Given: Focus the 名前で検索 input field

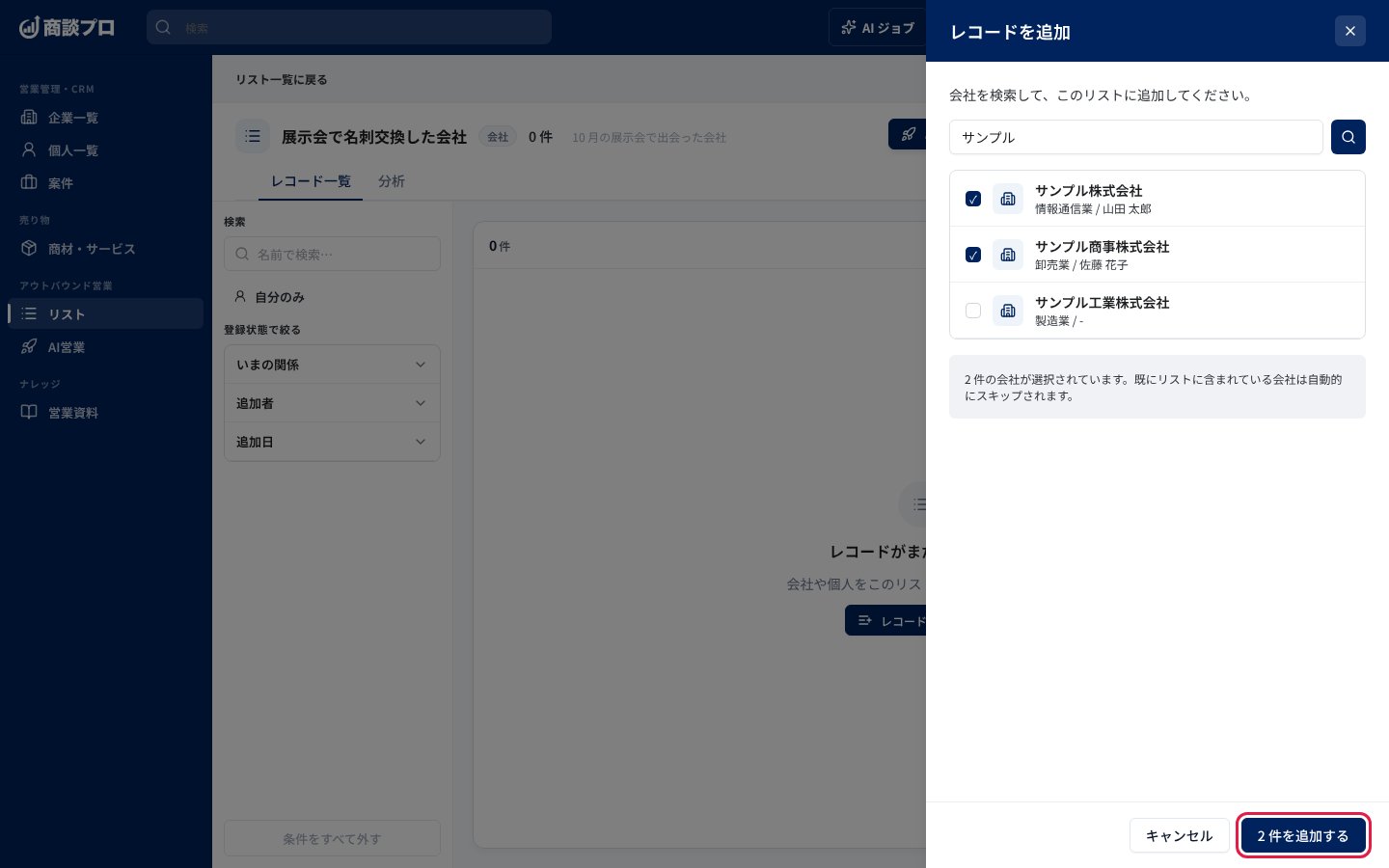Looking at the screenshot, I should pyautogui.click(x=332, y=254).
